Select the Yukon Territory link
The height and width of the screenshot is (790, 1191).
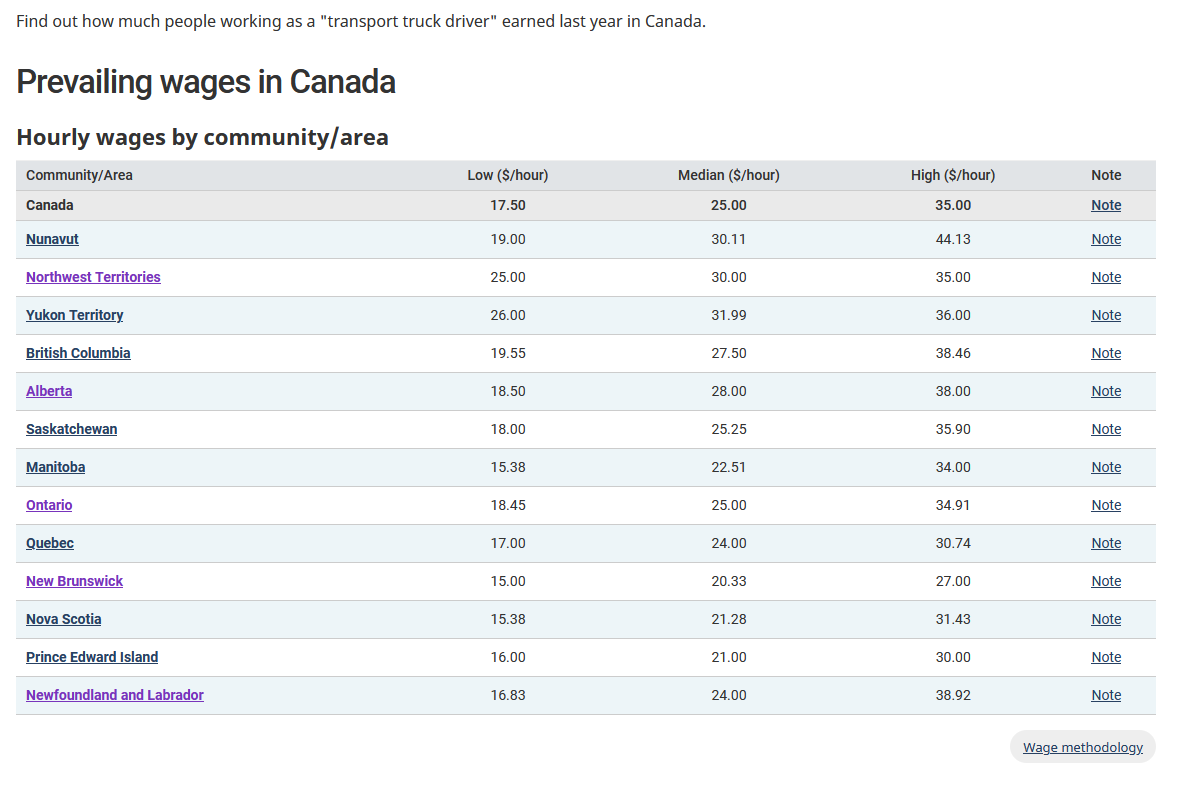(74, 315)
